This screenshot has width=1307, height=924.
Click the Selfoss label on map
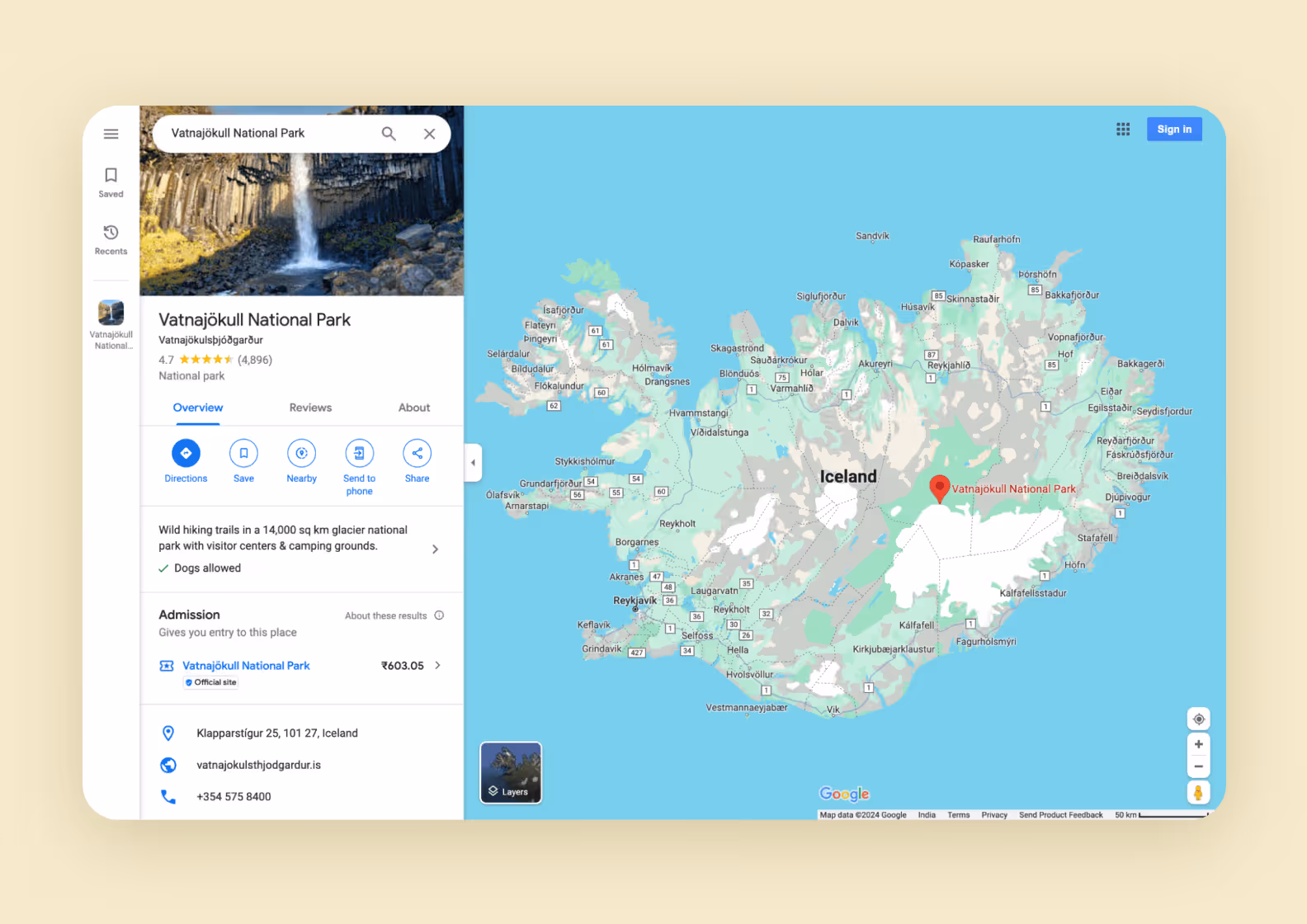click(697, 636)
